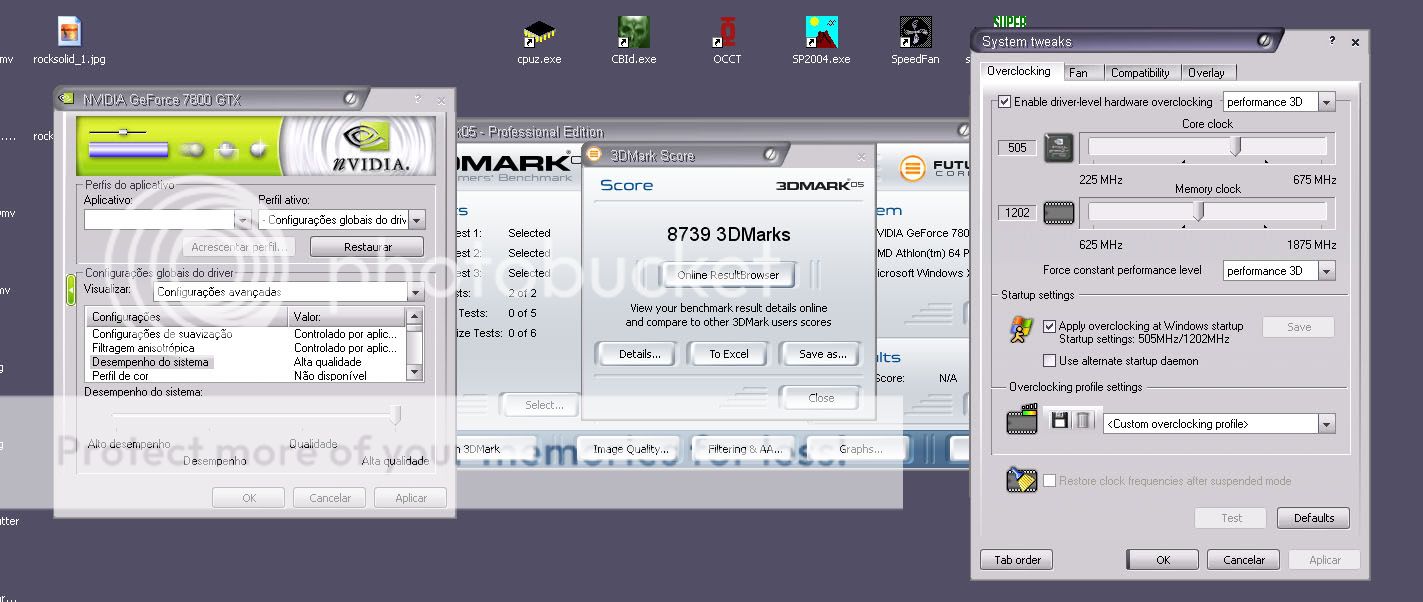Click the Windows startup settings icon
Viewport: 1423px width, 602px height.
coord(1020,330)
